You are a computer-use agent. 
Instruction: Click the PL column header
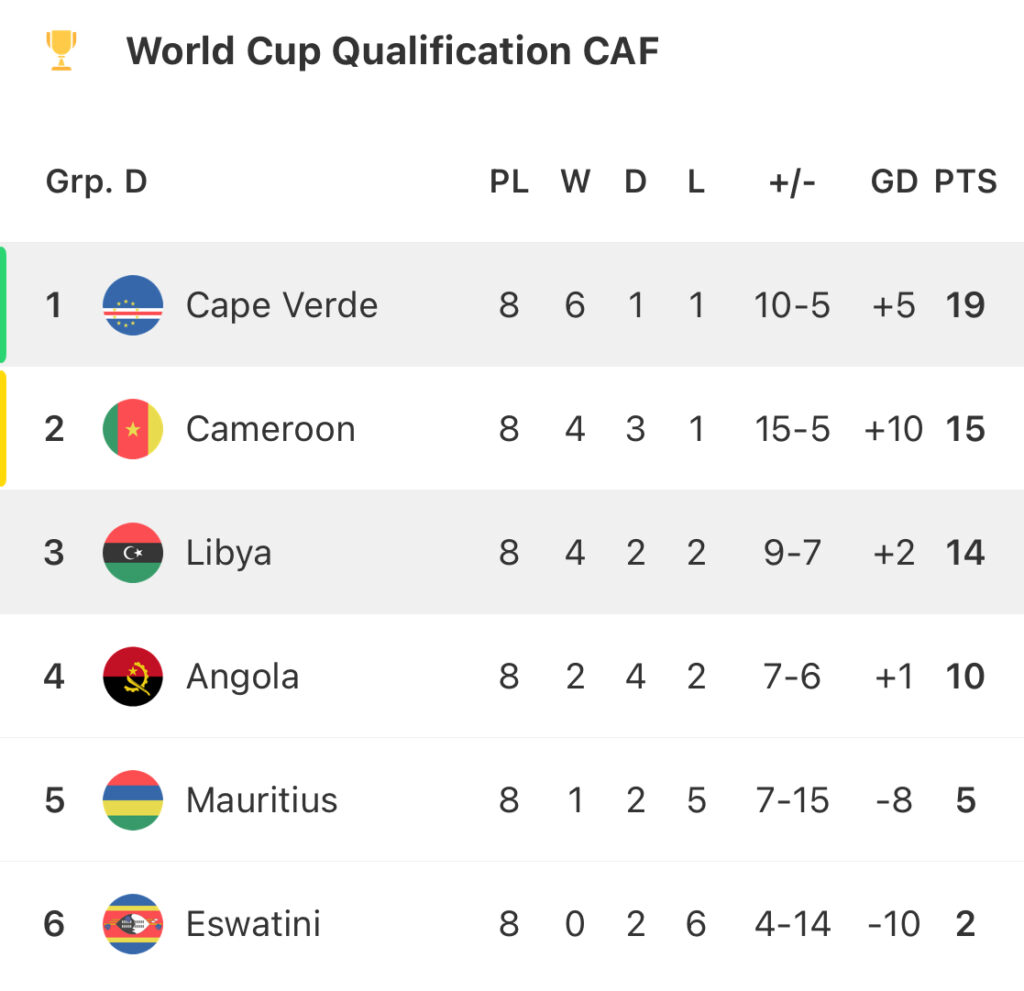point(509,182)
